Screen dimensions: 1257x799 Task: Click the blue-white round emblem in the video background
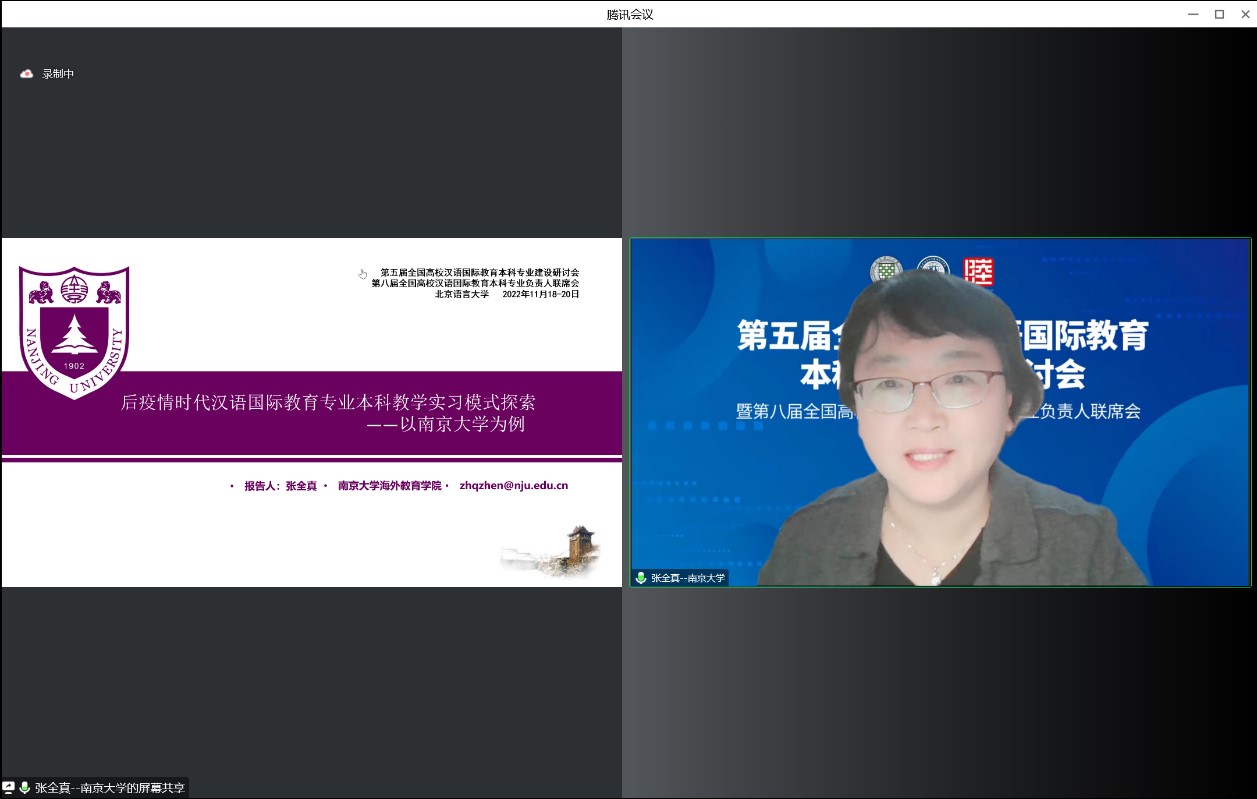(x=933, y=271)
